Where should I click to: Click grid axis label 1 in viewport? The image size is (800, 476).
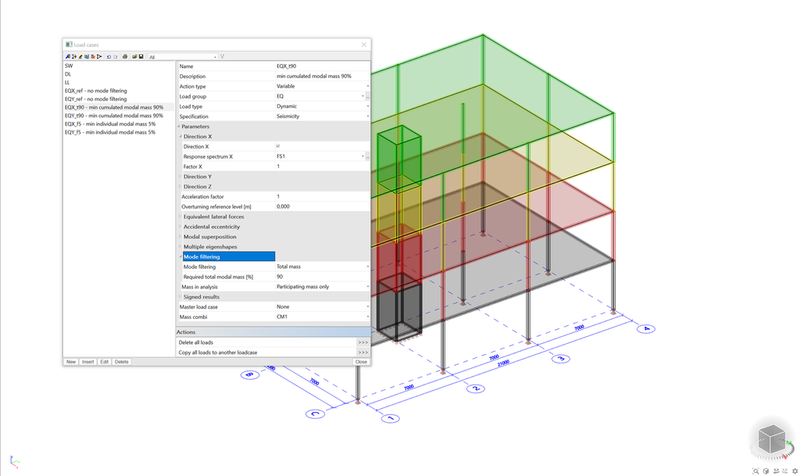390,418
